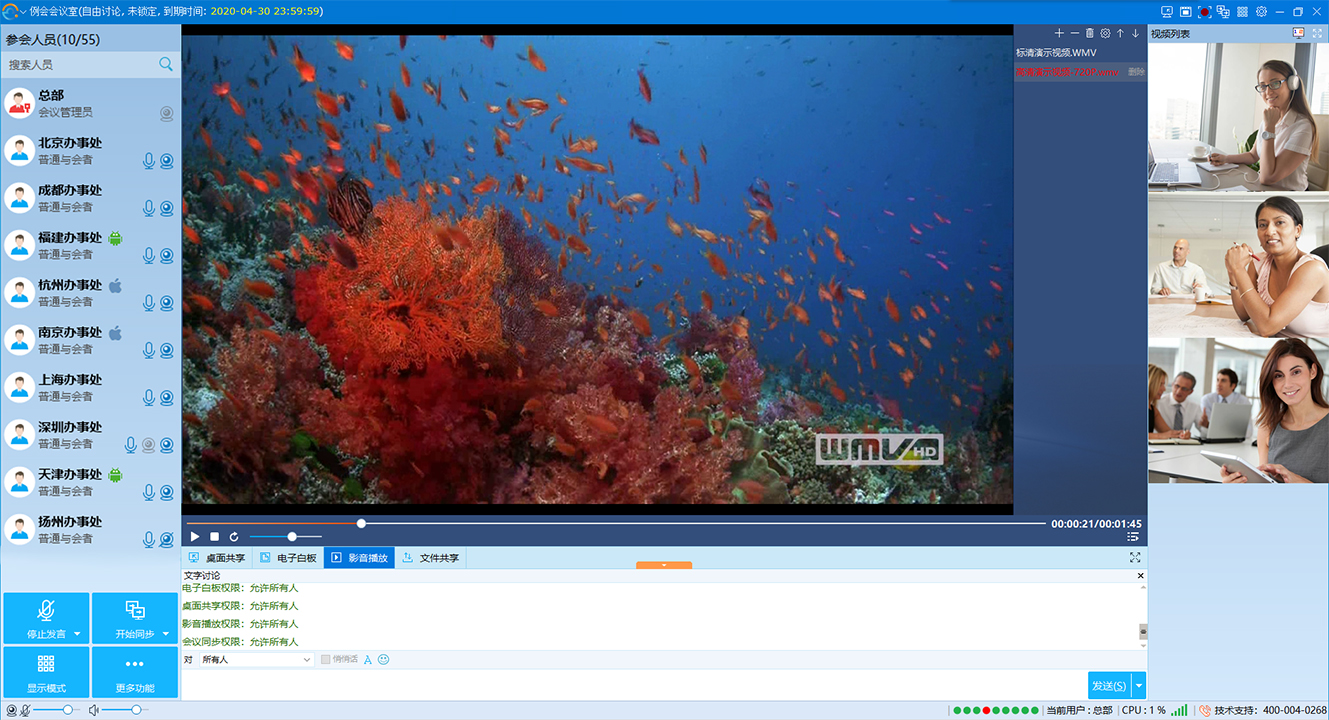Toggle camera for 上海办事处

point(167,398)
